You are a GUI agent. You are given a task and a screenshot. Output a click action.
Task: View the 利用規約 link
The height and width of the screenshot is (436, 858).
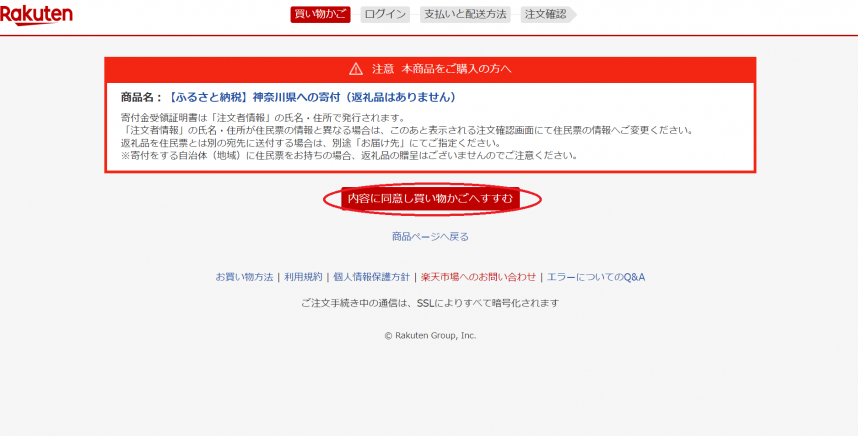303,277
